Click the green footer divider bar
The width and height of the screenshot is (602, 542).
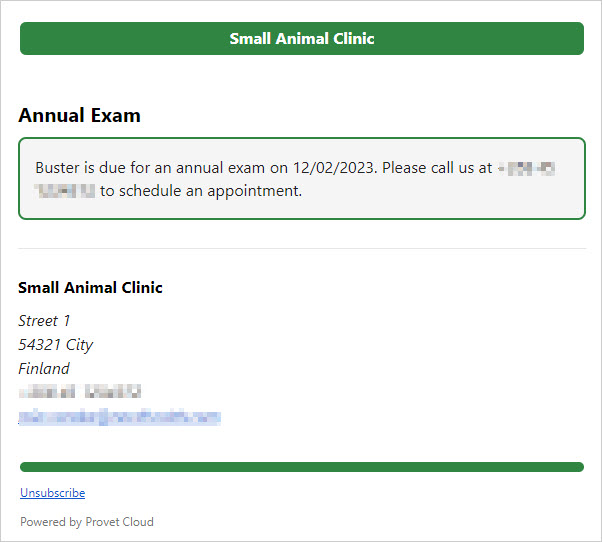[302, 467]
